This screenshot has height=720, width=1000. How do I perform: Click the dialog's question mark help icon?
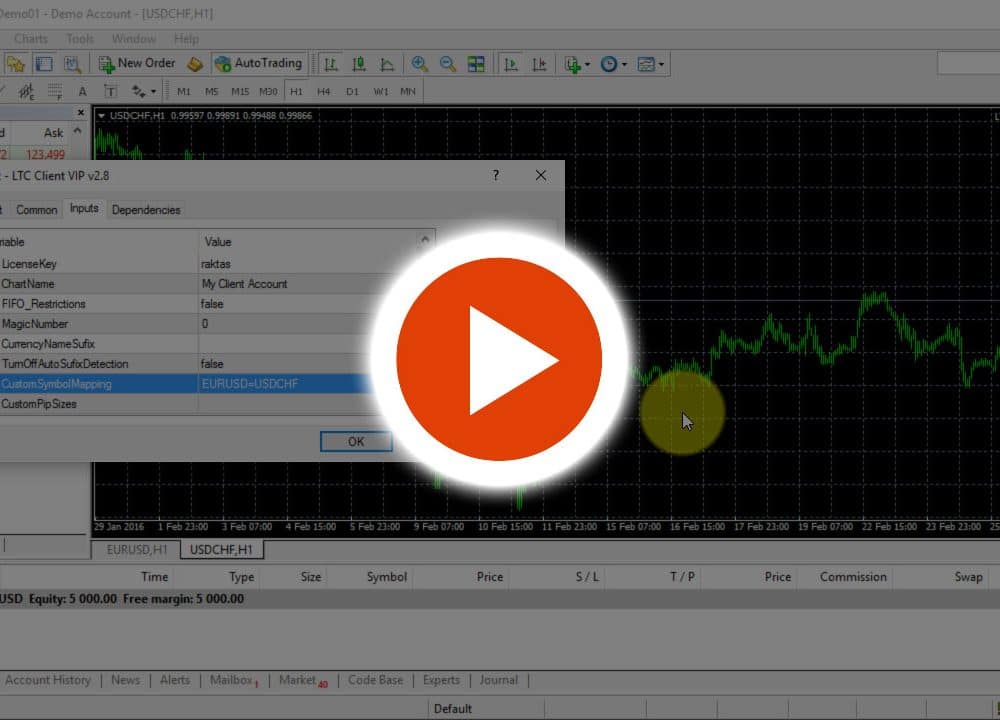[496, 175]
